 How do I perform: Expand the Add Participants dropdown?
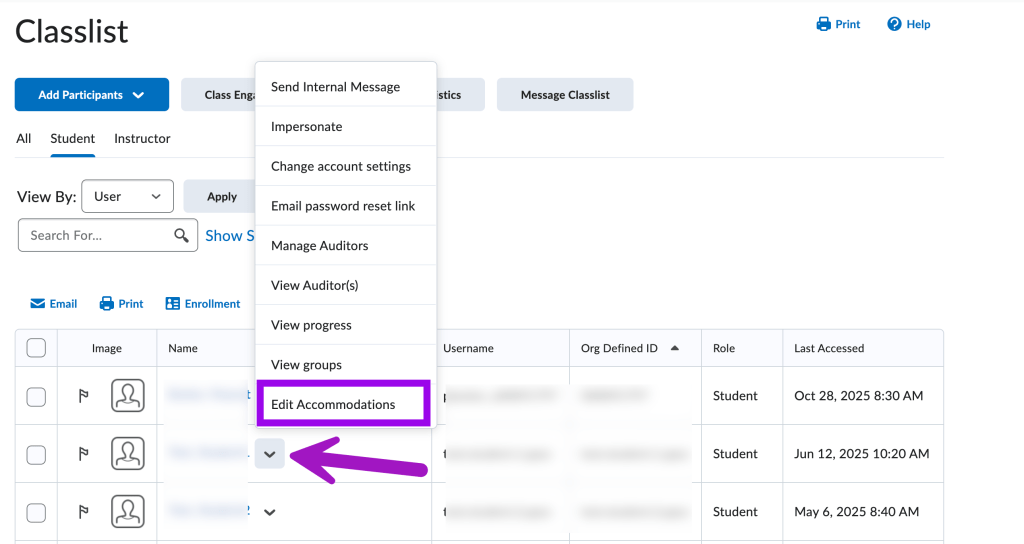pyautogui.click(x=91, y=95)
